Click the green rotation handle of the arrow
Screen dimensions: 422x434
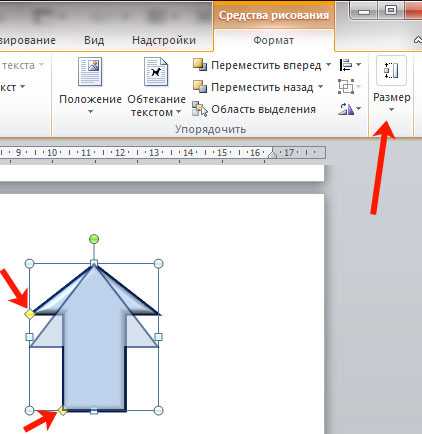[x=94, y=239]
